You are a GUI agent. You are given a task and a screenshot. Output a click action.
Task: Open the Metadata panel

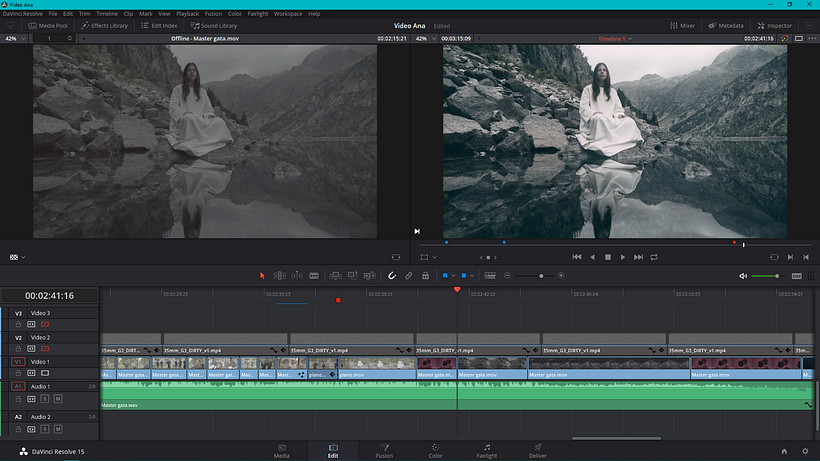click(726, 26)
